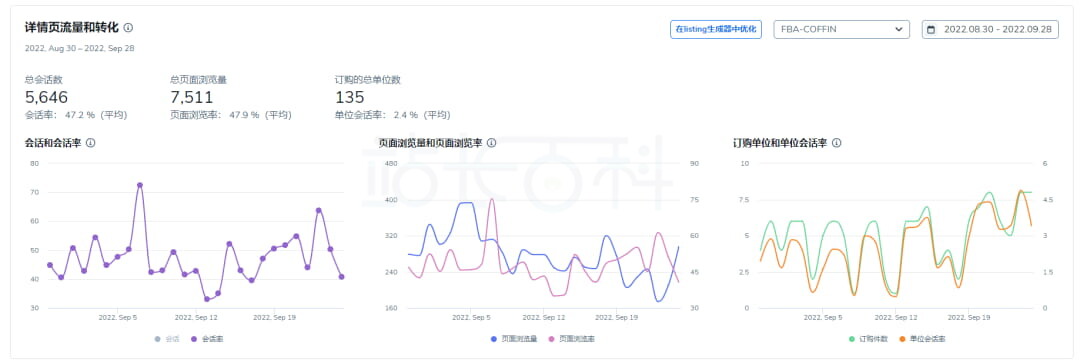Click the 订购的总单位数 label
The image size is (1080, 362).
368,80
